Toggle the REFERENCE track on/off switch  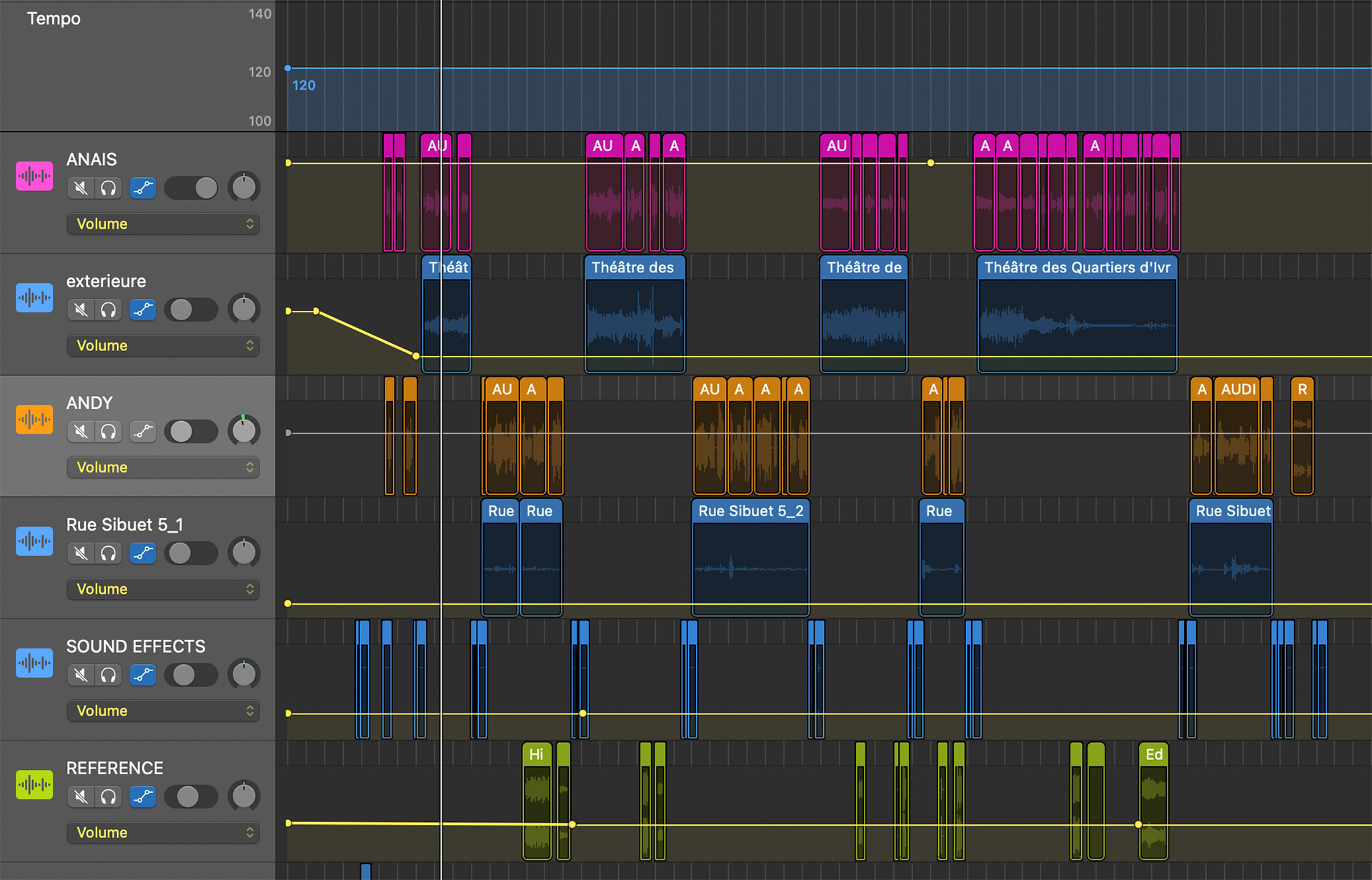[x=192, y=796]
